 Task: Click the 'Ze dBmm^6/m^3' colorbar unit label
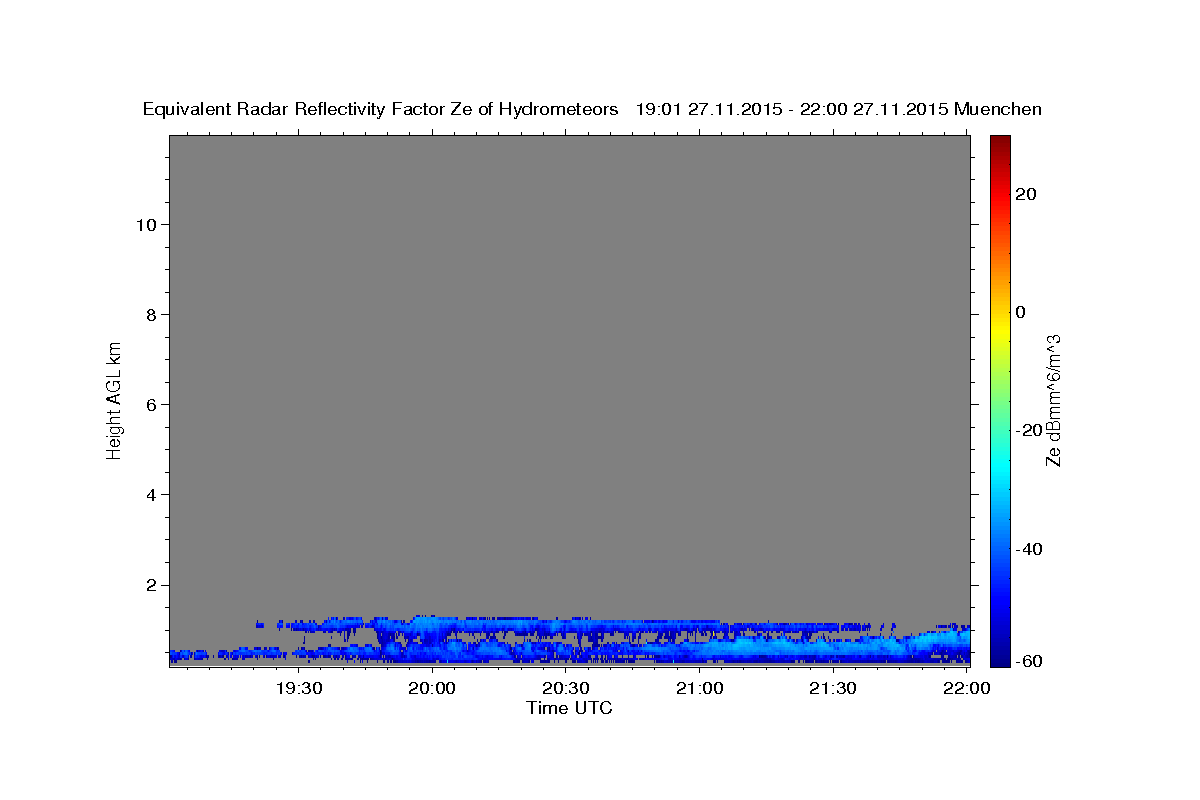(1053, 400)
